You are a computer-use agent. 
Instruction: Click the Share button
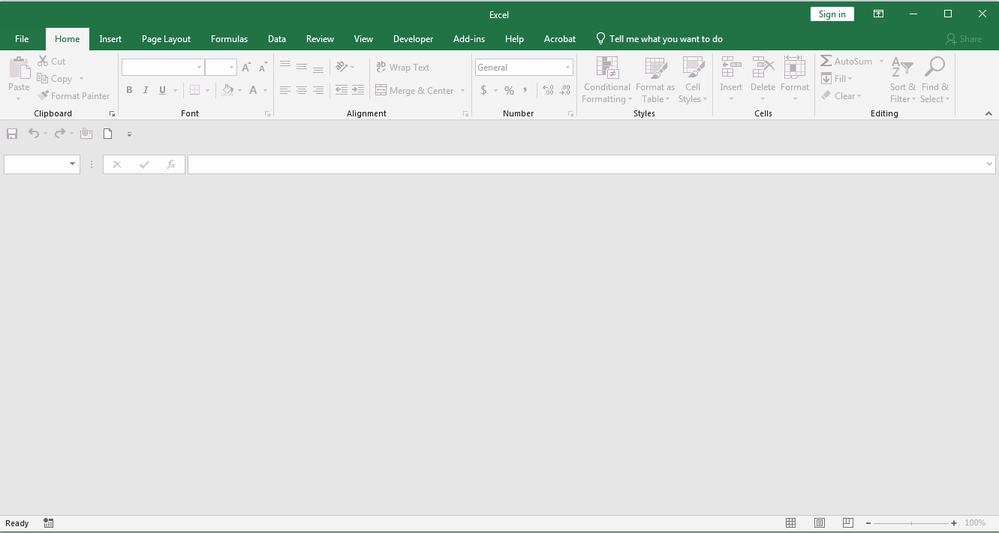click(x=963, y=39)
